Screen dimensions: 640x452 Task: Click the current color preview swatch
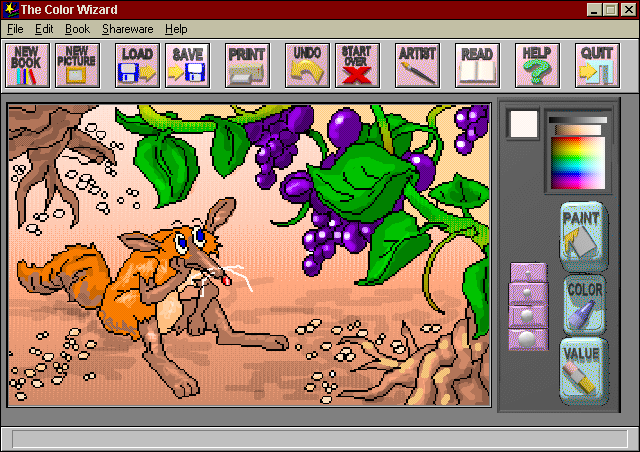[x=523, y=124]
